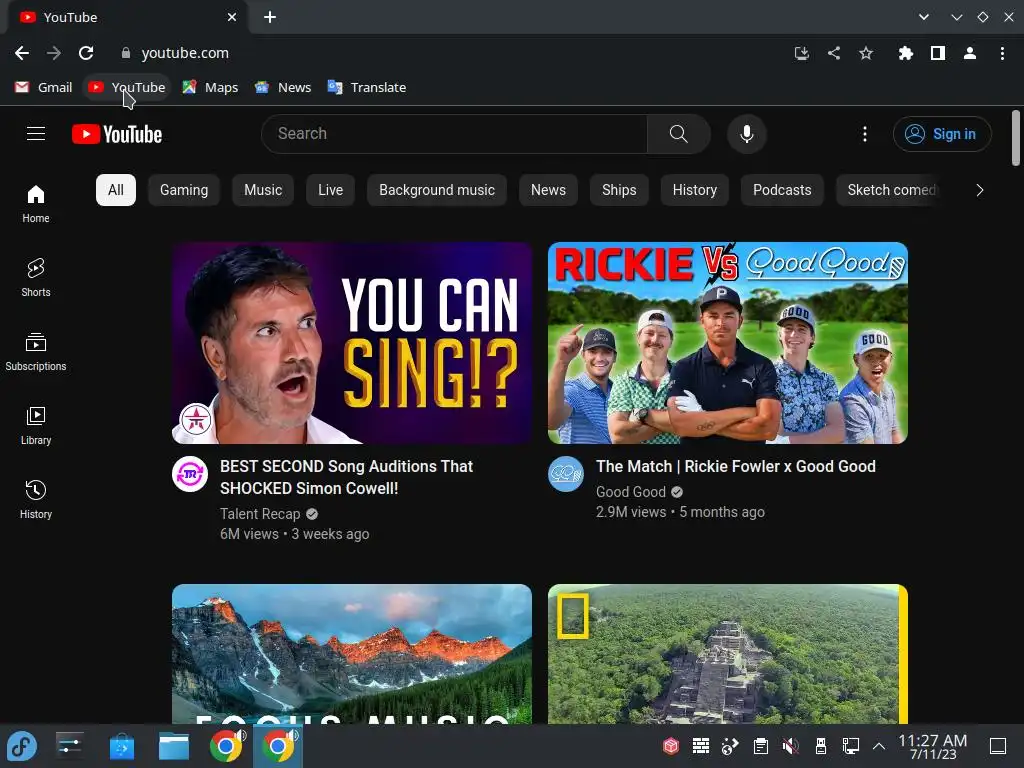Open file manager from taskbar
This screenshot has width=1024, height=768.
click(x=174, y=746)
